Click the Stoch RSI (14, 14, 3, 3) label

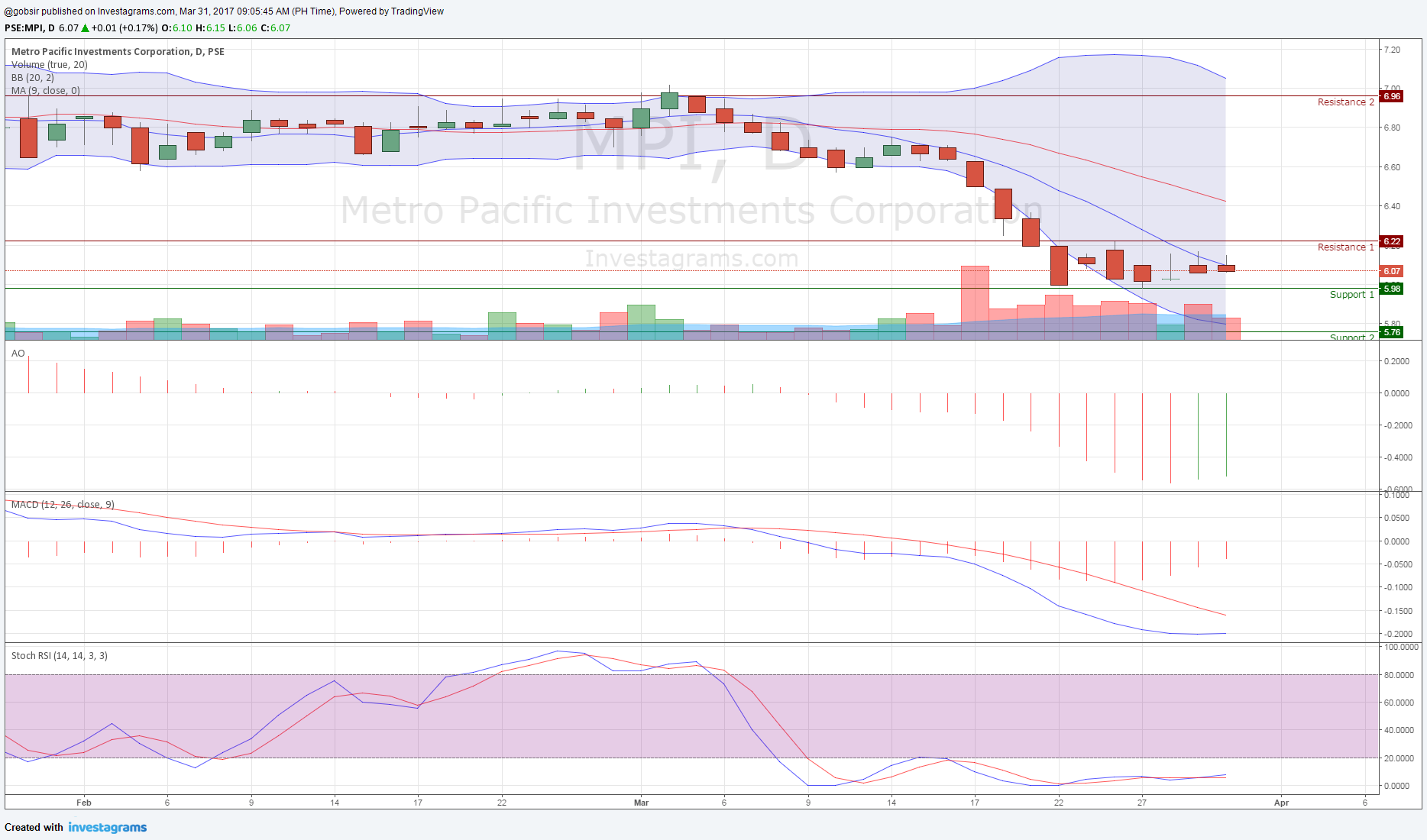pyautogui.click(x=60, y=656)
